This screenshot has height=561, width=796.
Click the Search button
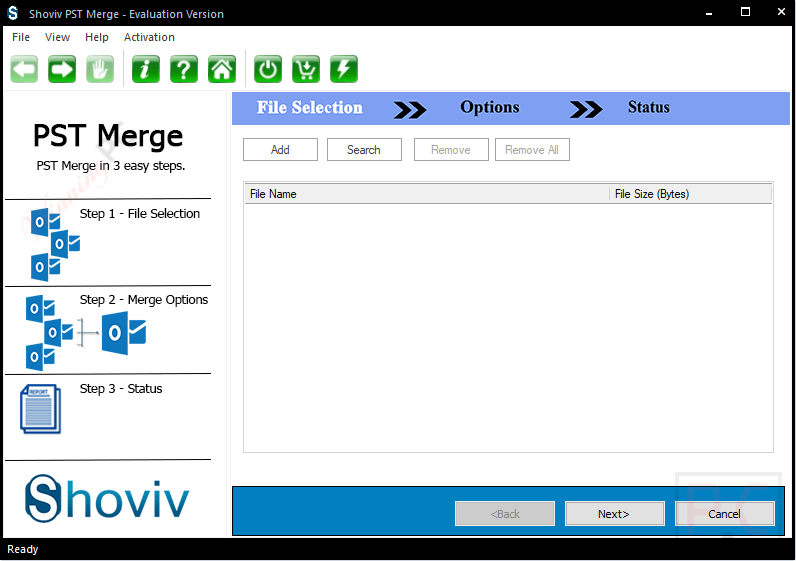(364, 150)
